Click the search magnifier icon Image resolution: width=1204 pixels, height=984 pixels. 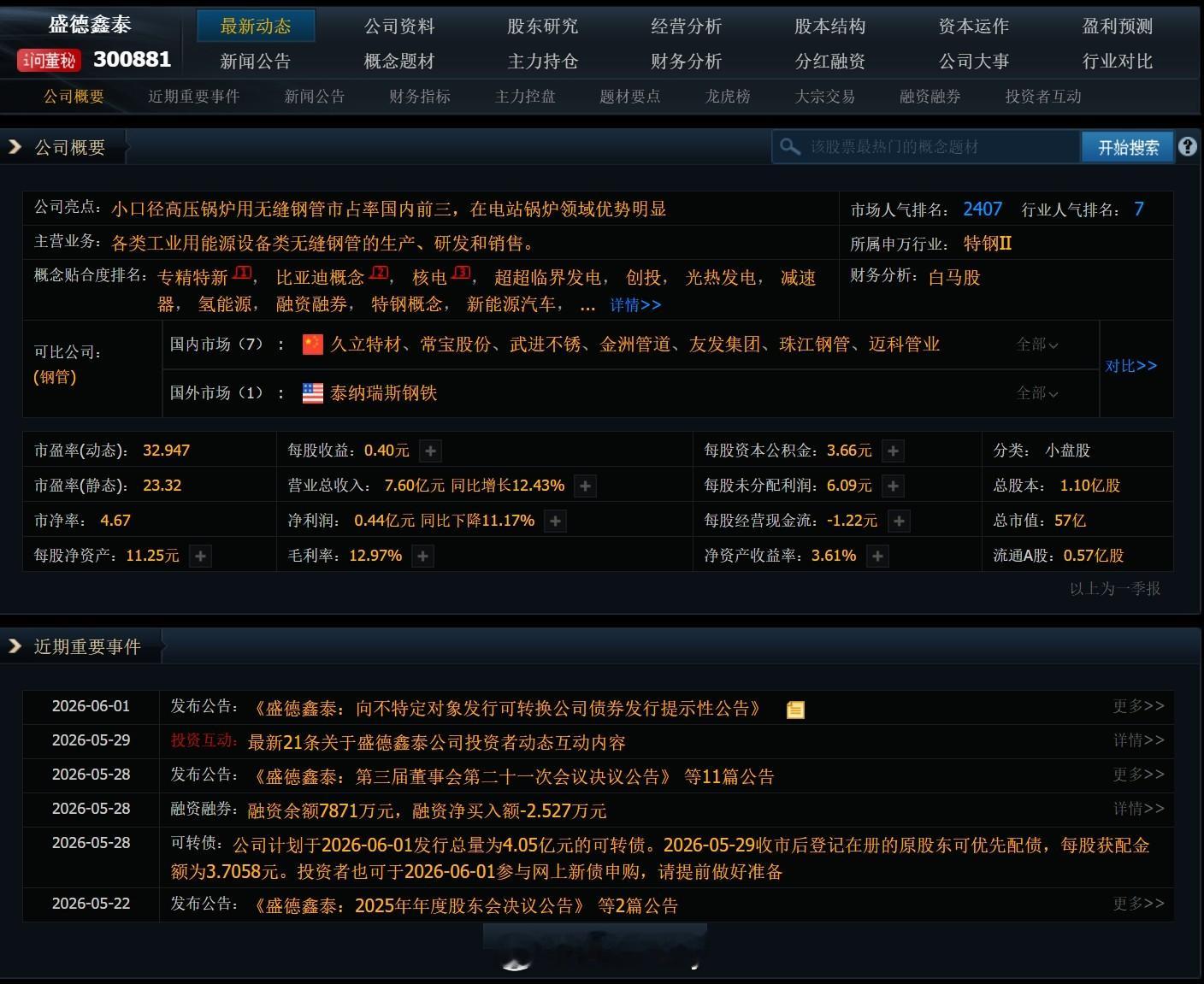790,147
